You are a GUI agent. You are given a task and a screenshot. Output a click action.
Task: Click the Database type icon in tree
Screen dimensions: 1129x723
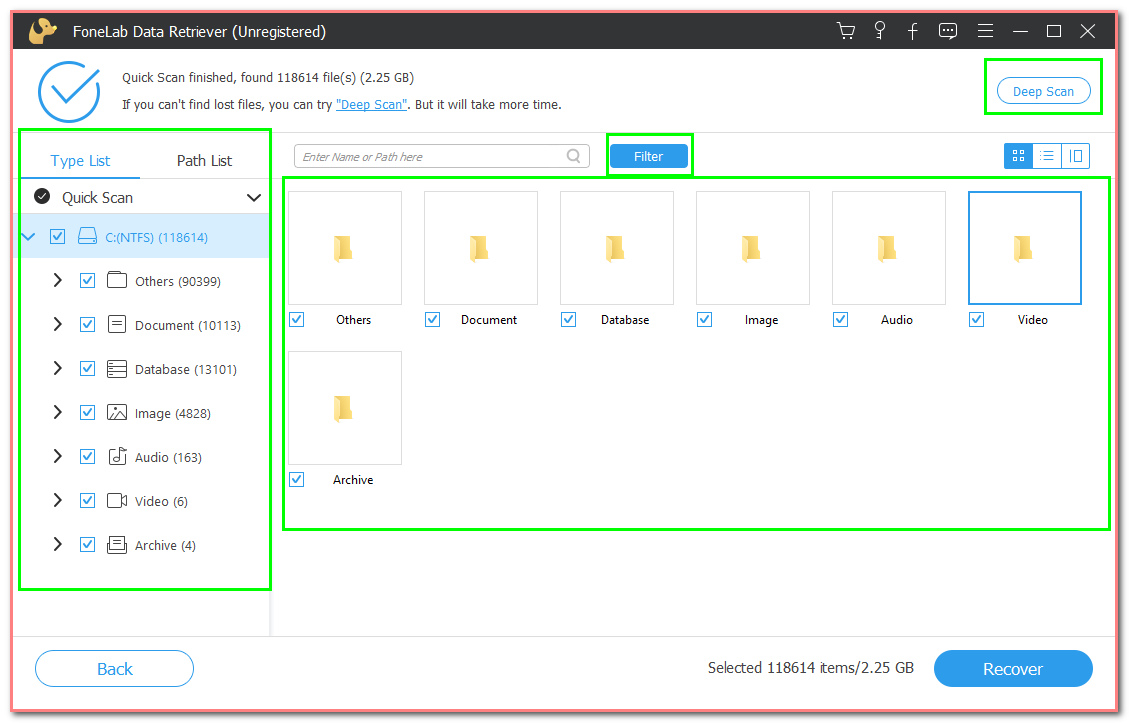(117, 369)
